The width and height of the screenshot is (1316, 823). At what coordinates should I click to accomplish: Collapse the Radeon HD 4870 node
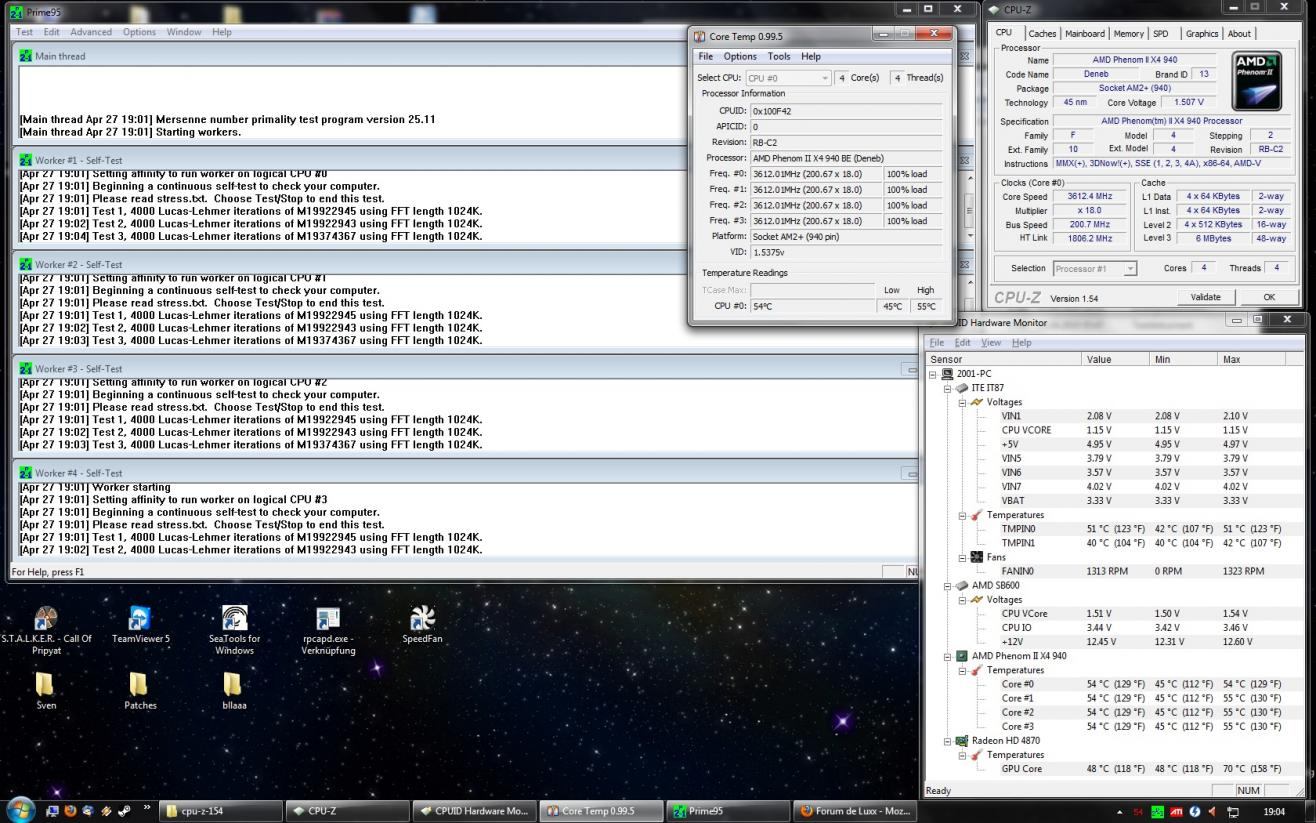pyautogui.click(x=948, y=741)
